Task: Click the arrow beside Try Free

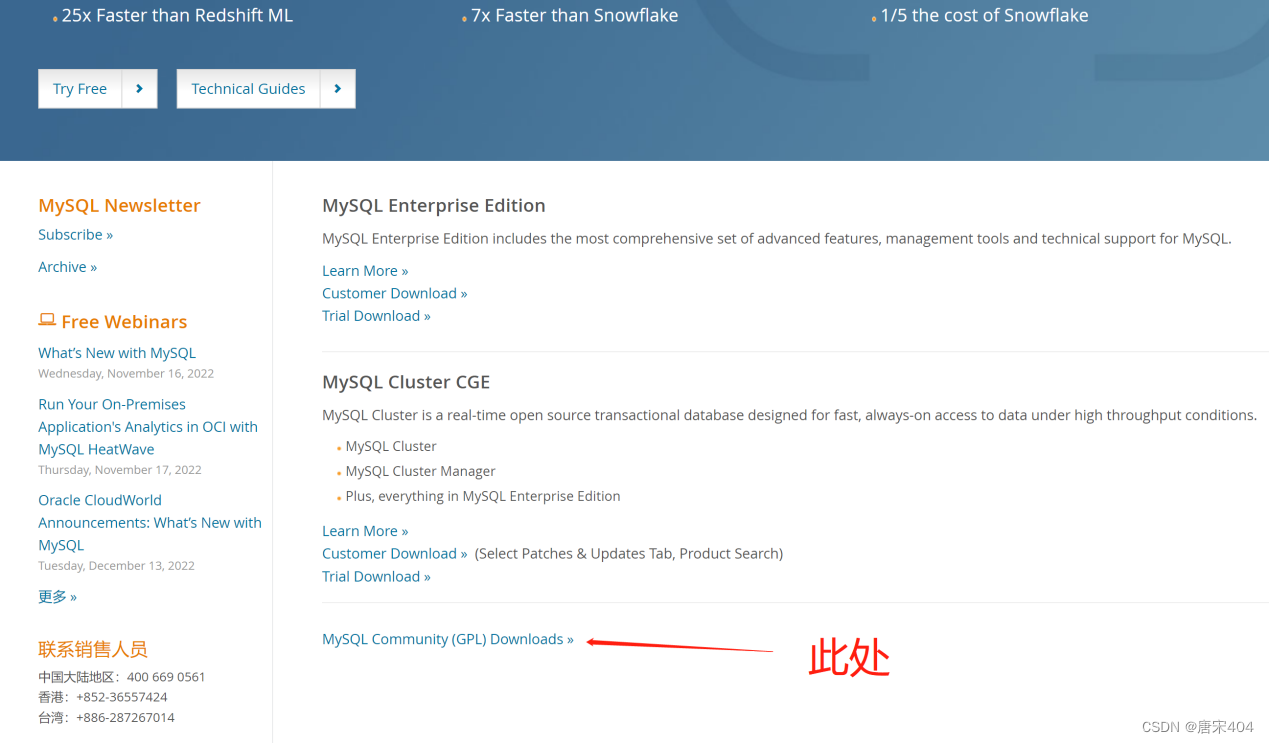Action: [140, 89]
